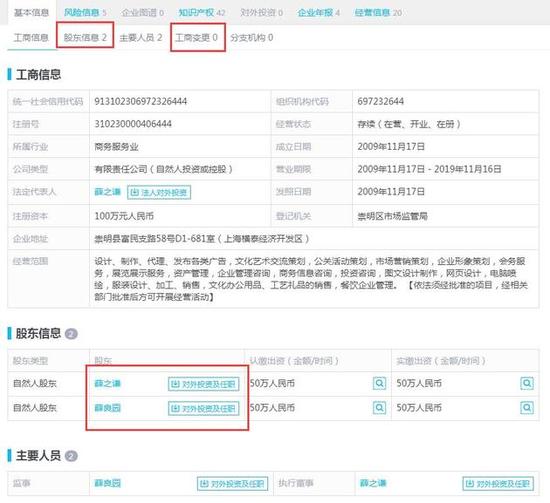Open shareholder 薛良园 name link
The height and width of the screenshot is (503, 550).
tap(107, 408)
